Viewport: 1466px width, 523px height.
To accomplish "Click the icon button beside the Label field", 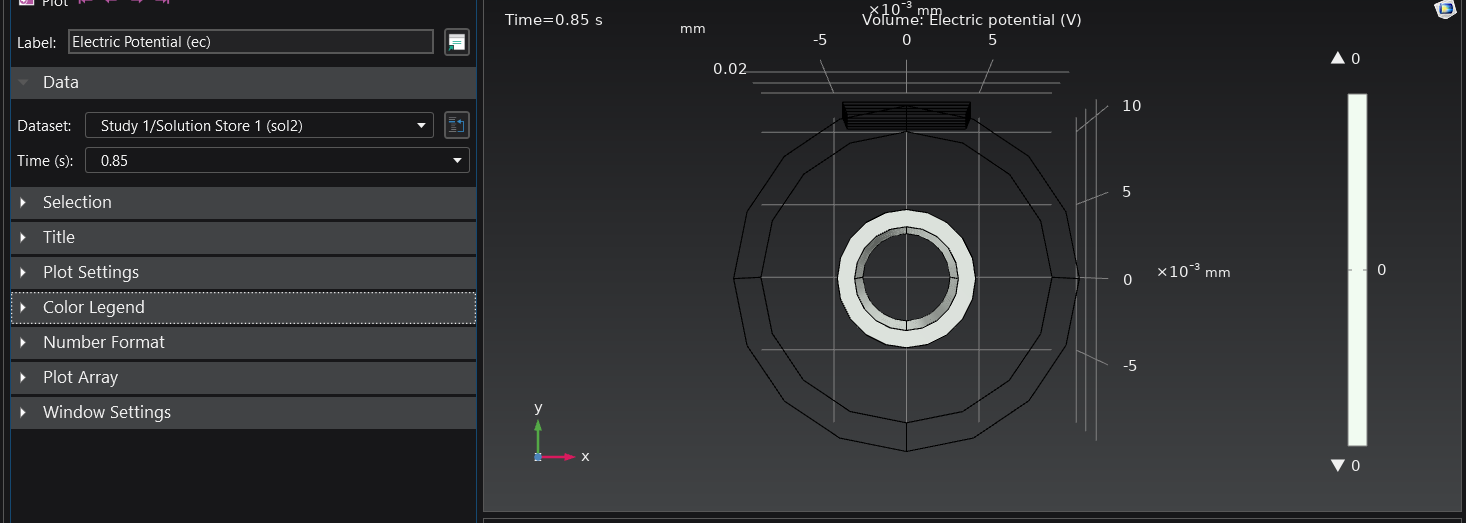I will [x=457, y=42].
